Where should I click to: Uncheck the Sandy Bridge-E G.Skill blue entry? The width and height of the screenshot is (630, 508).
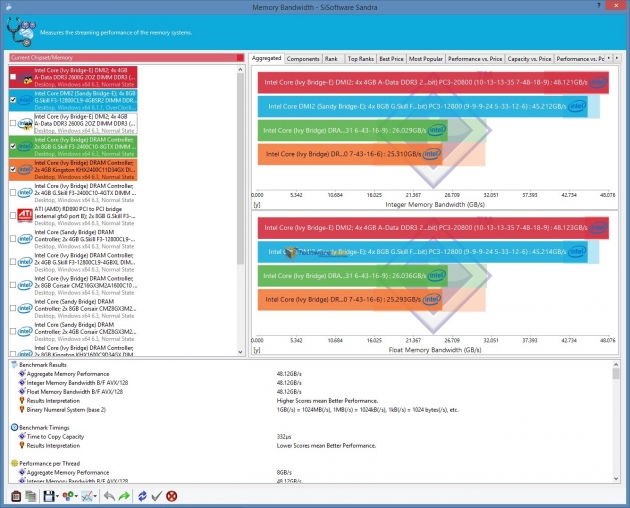[13, 100]
